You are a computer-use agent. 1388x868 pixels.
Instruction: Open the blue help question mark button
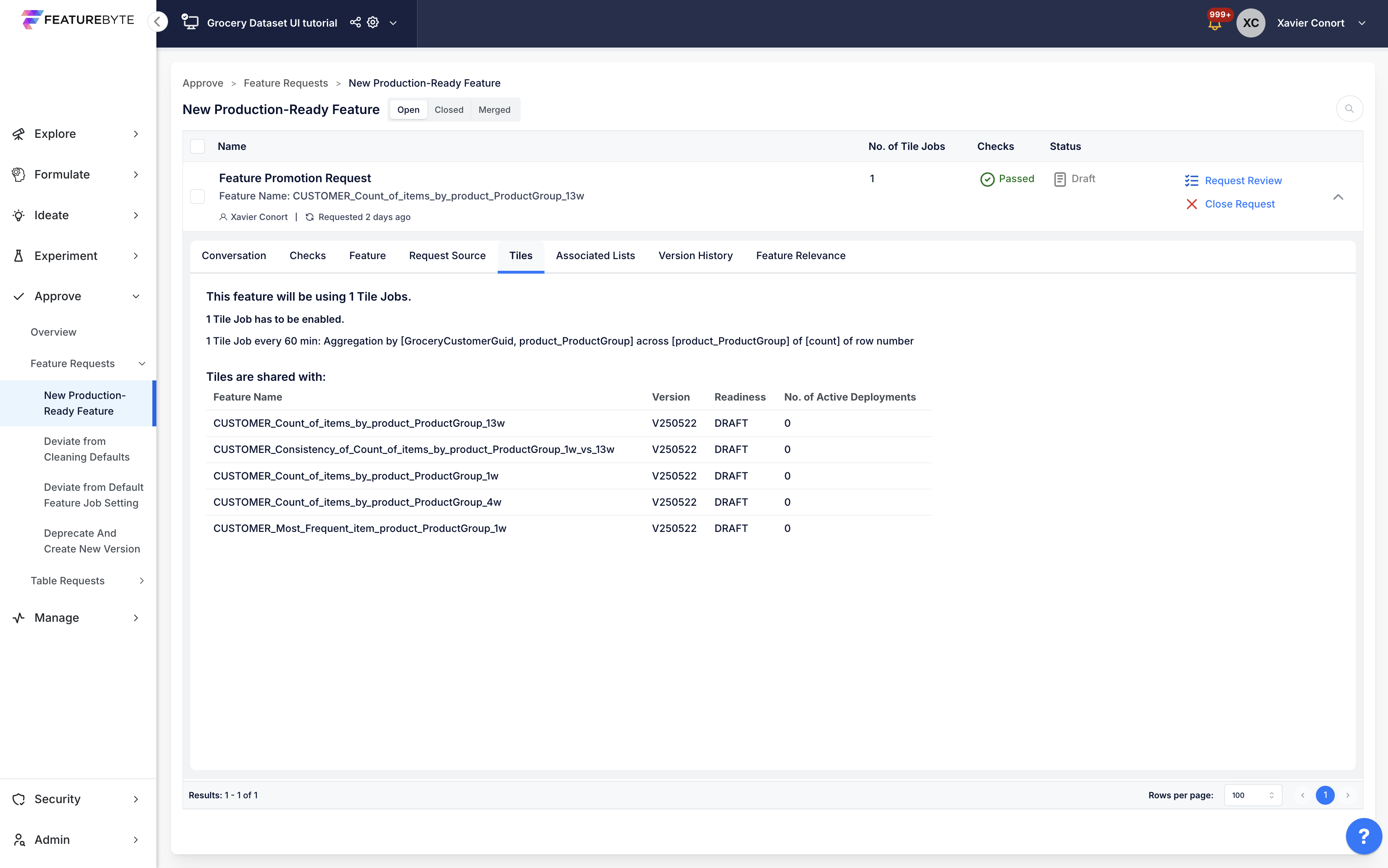pyautogui.click(x=1363, y=836)
